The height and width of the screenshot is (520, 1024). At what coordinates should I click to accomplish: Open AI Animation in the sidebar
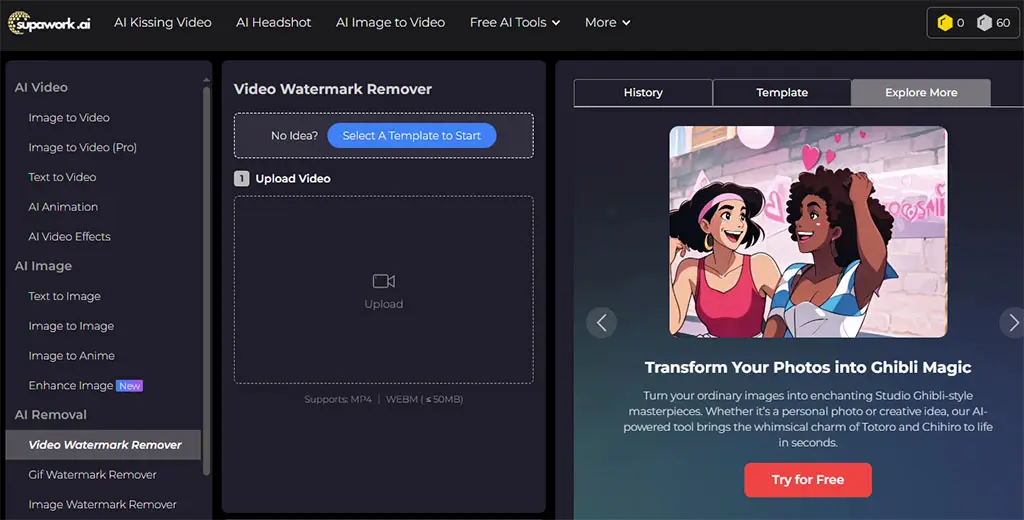63,207
